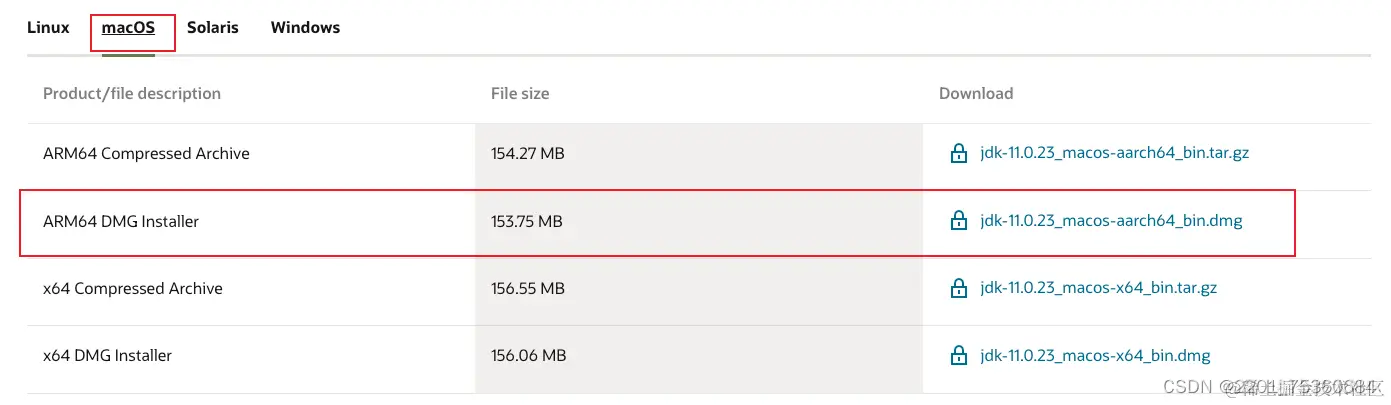Click the x64 Compressed Archive row label
The image size is (1391, 405).
133,288
